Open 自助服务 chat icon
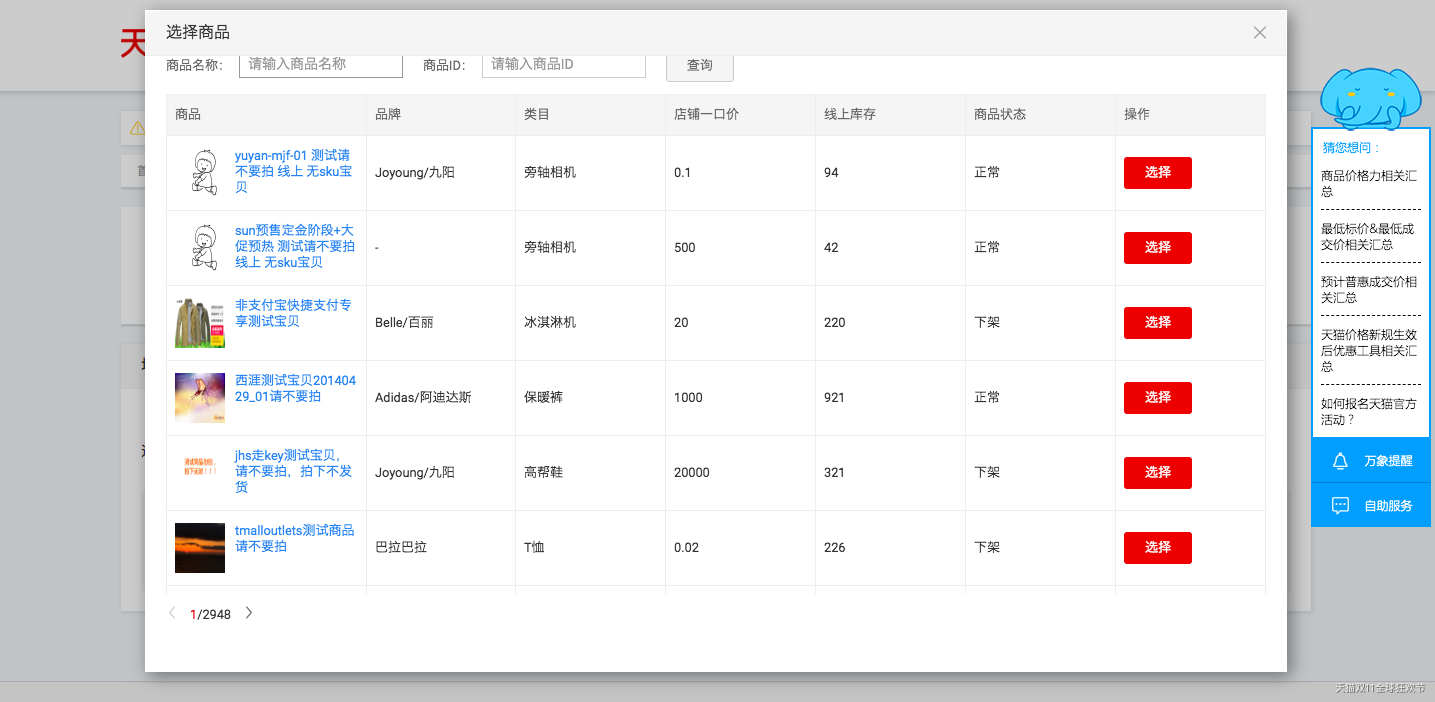Screen dimensions: 1435x702 (x=1340, y=506)
